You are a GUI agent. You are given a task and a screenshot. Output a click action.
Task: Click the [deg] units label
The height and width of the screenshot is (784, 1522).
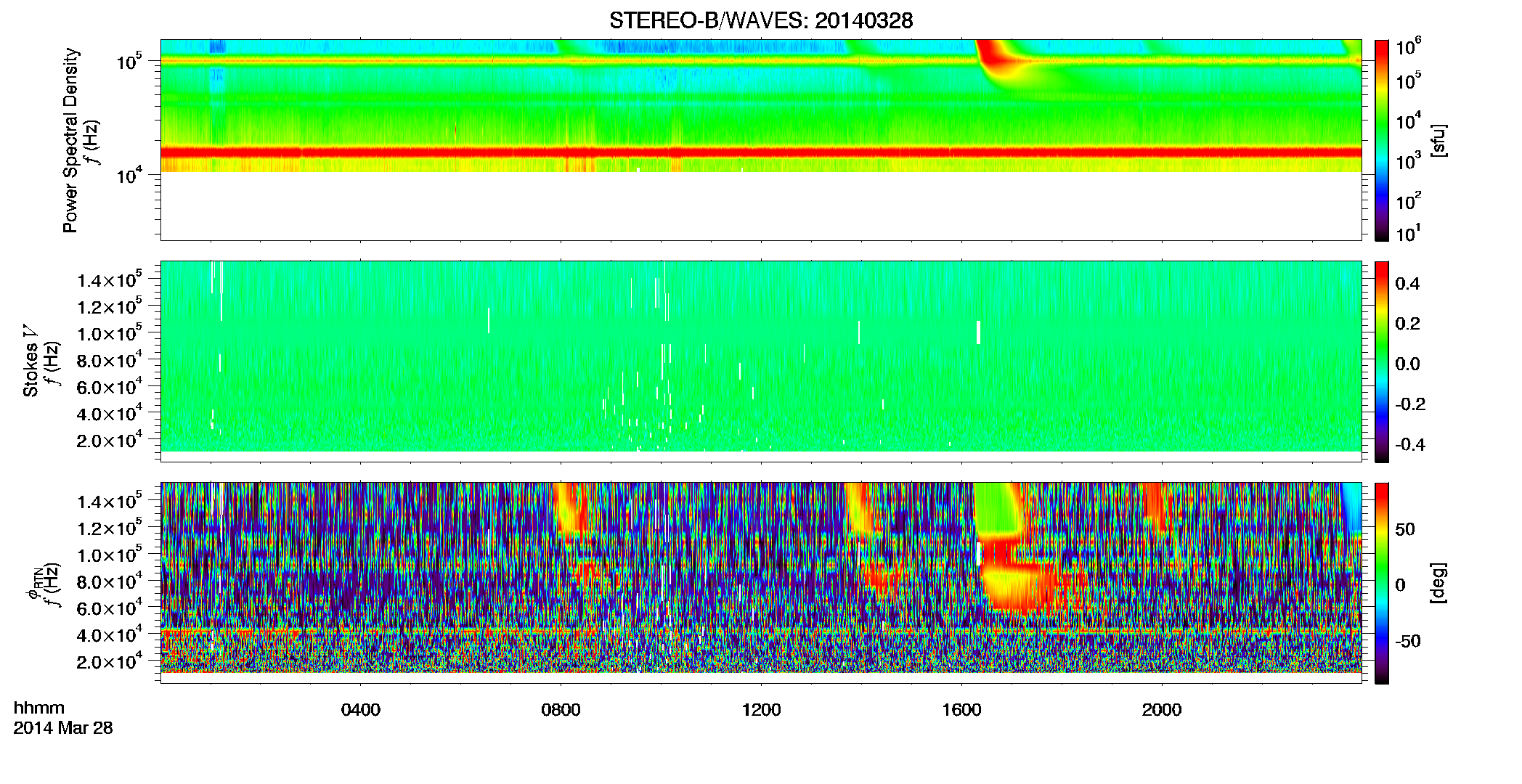(1438, 583)
